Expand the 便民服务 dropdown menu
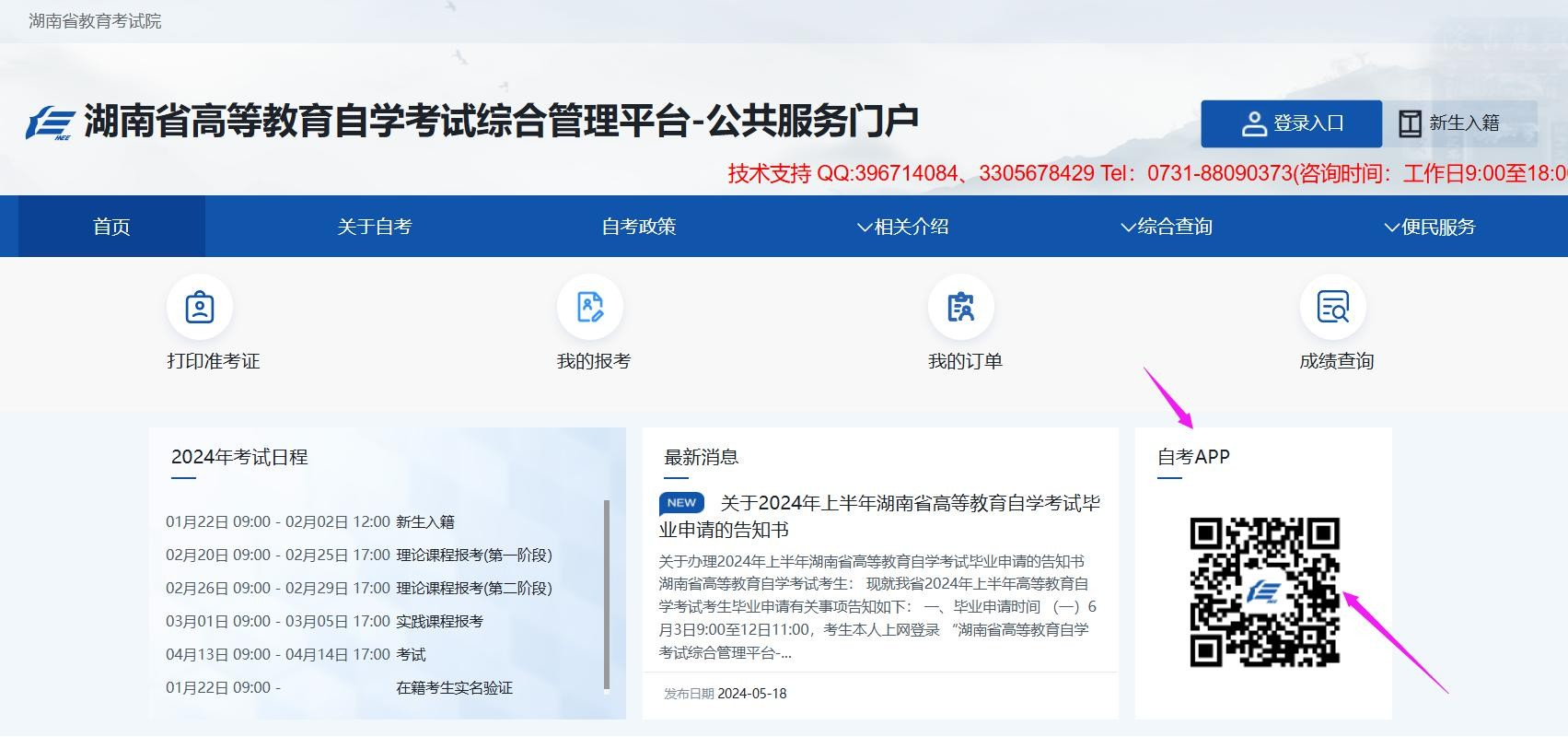Viewport: 1568px width, 737px height. 1430,227
